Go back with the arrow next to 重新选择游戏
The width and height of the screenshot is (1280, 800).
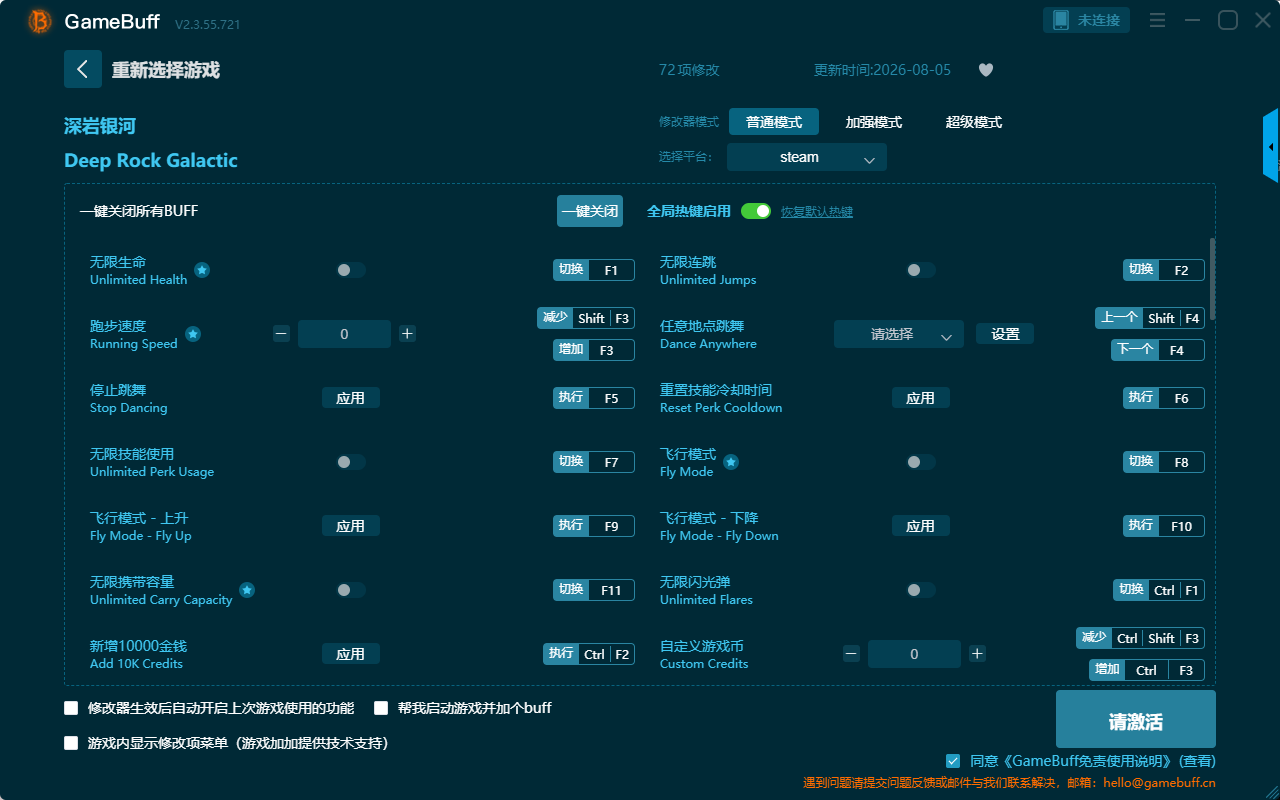(x=83, y=69)
